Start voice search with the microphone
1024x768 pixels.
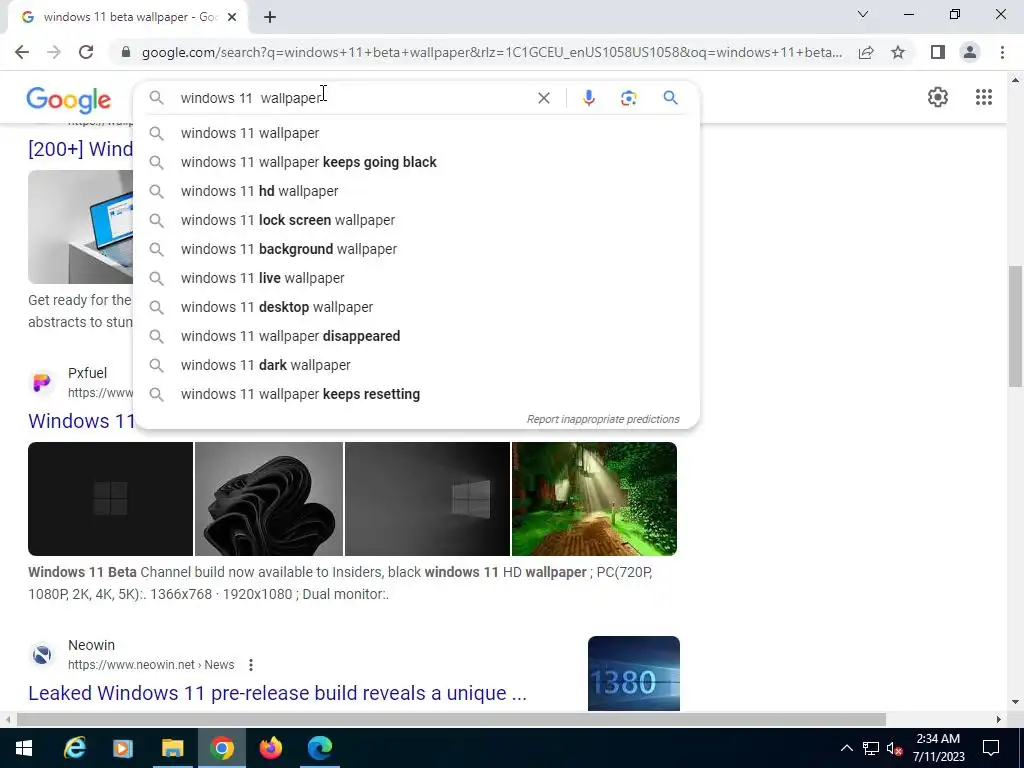coord(588,98)
